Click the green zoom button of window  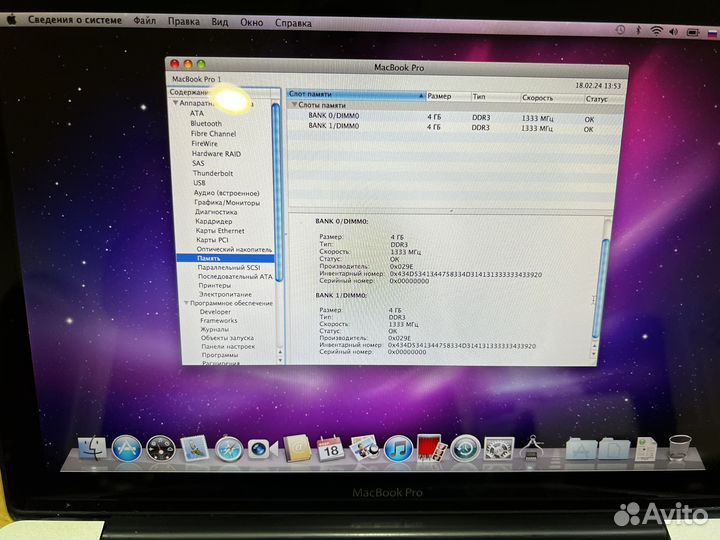[201, 64]
